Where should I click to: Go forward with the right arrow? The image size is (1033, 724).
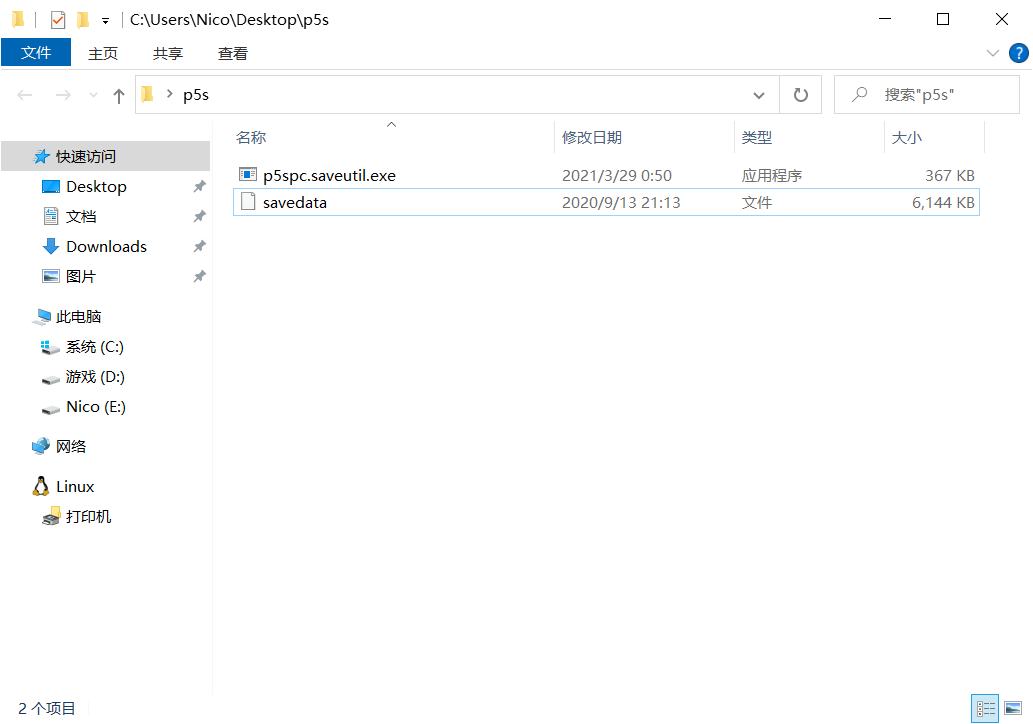click(x=63, y=96)
